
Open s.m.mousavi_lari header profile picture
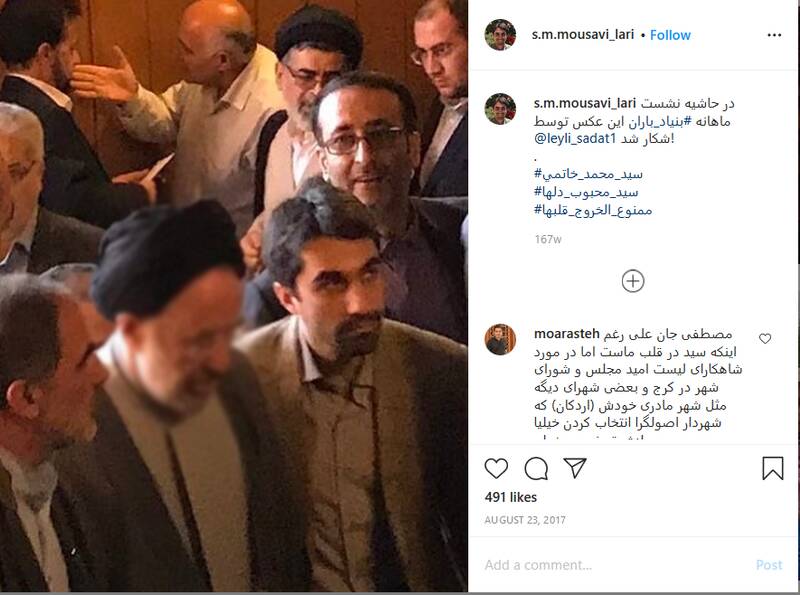coord(500,35)
